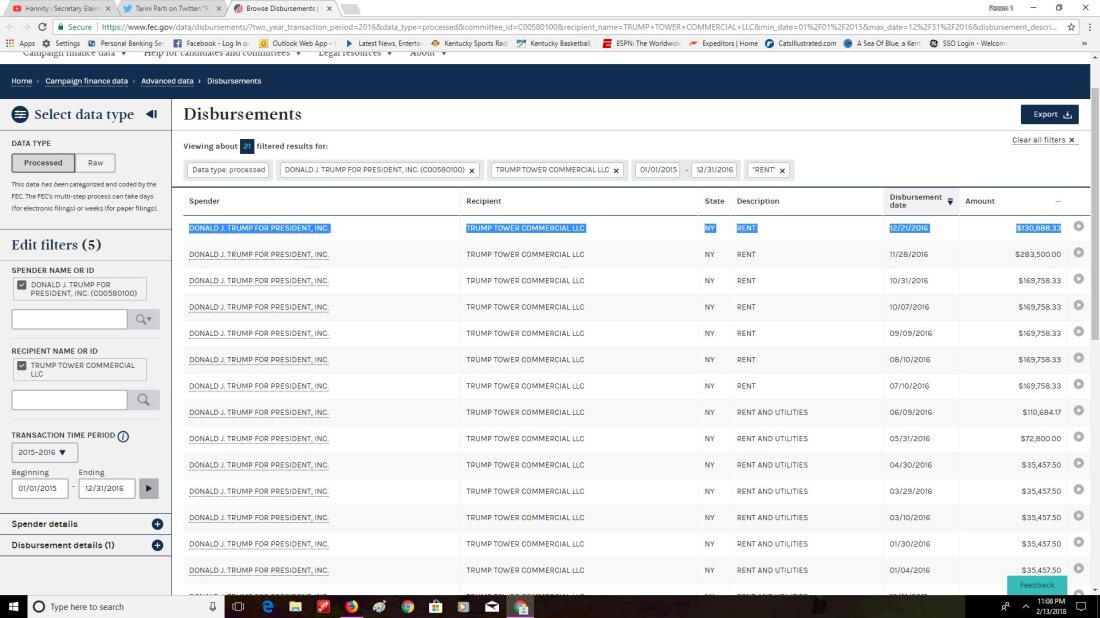Uncheck the Donald J. Trump for President spender filter
1100x618 pixels.
point(22,285)
